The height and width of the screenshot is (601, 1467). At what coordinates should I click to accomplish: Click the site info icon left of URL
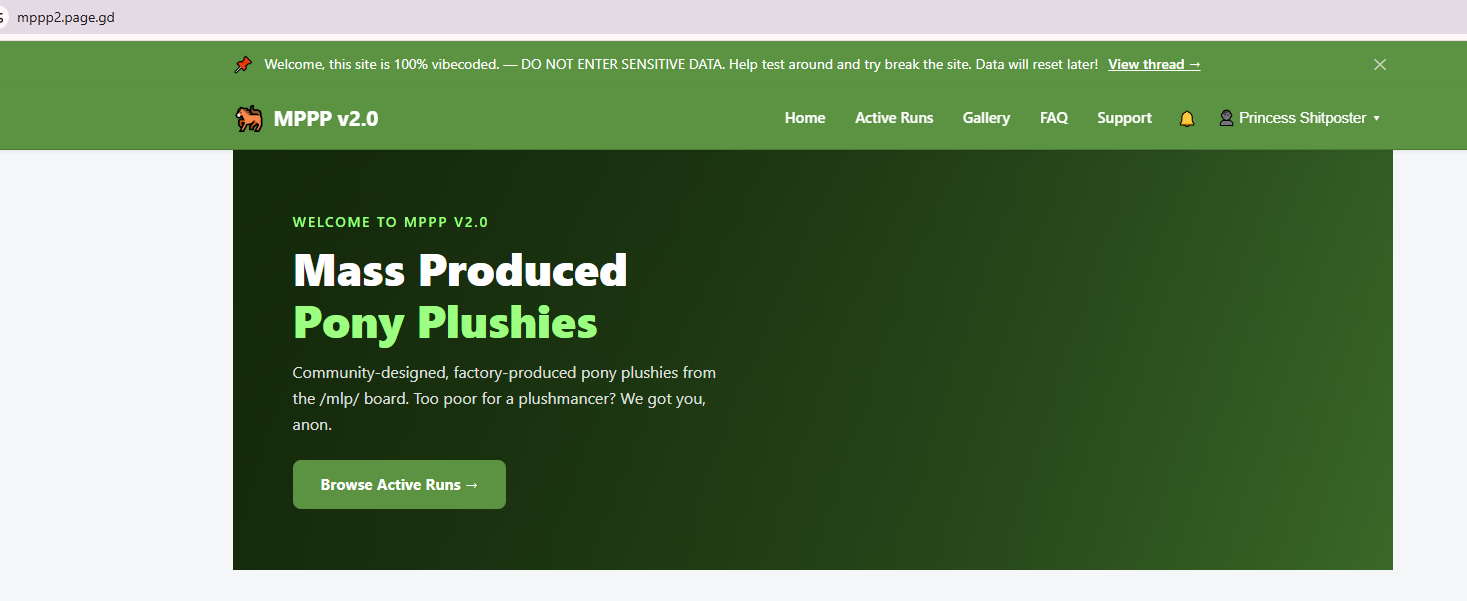(3, 18)
